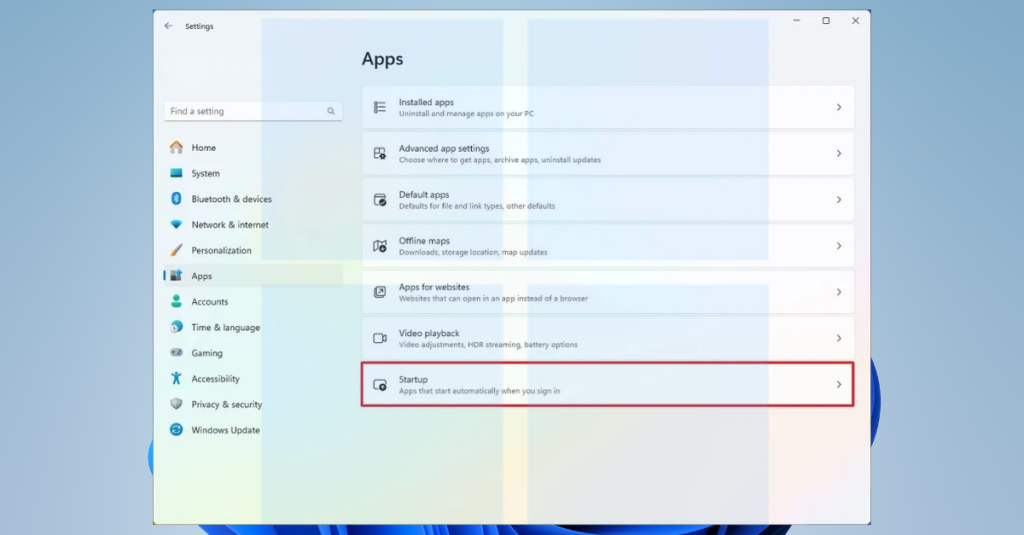Click the Offline maps icon

379,246
